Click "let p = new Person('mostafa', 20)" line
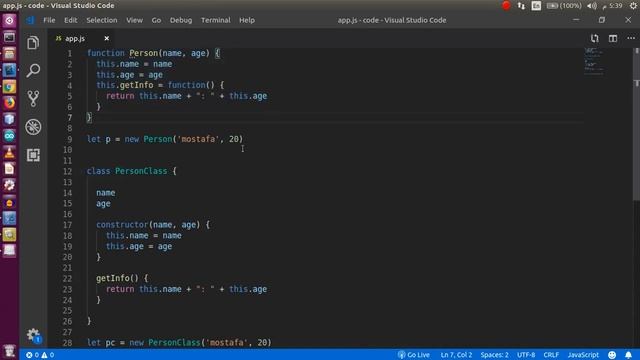640x360 pixels. point(165,139)
